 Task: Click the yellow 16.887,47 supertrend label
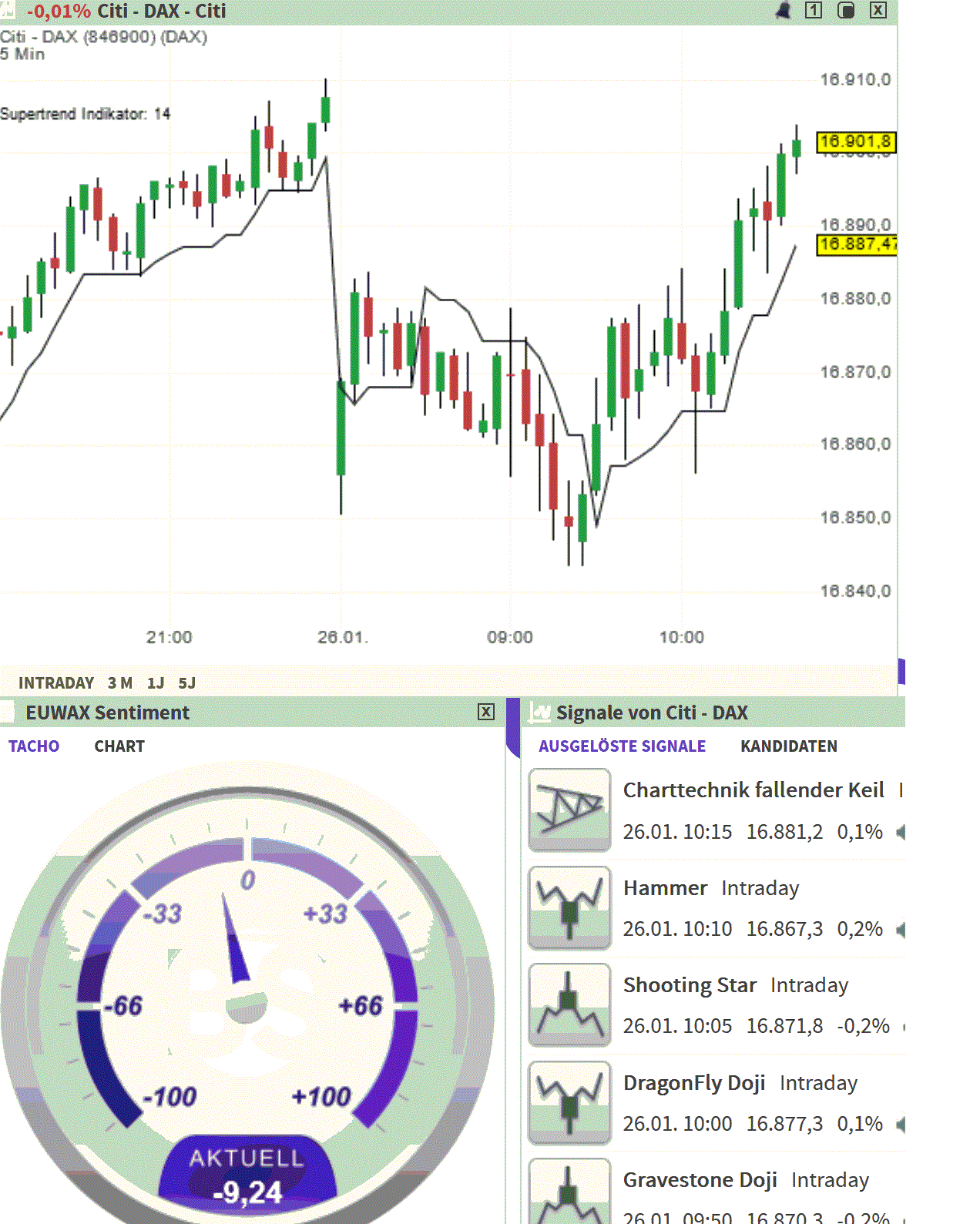857,244
